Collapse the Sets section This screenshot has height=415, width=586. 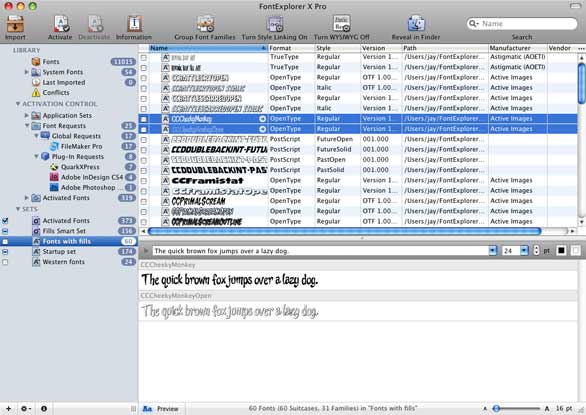pyautogui.click(x=18, y=209)
